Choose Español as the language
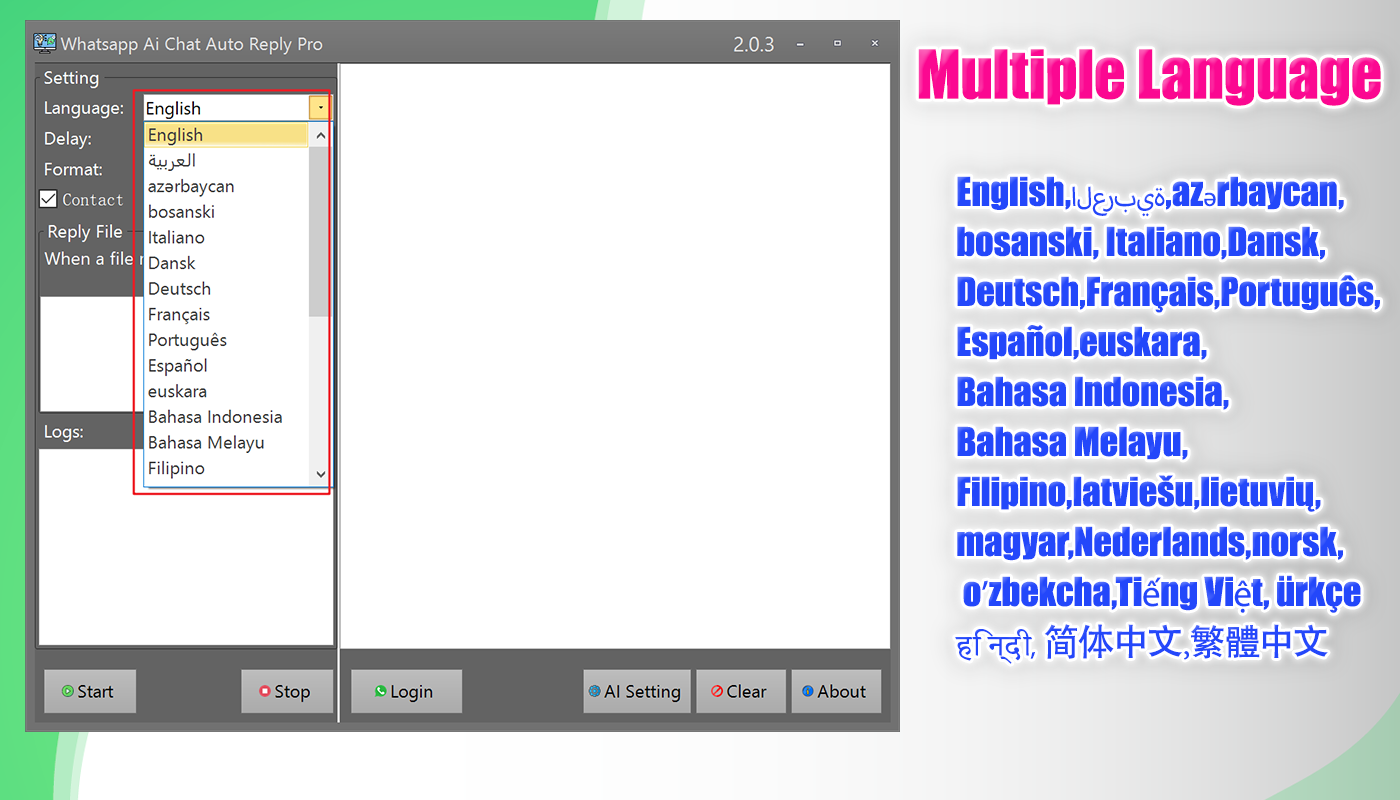Image resolution: width=1400 pixels, height=800 pixels. [227, 366]
